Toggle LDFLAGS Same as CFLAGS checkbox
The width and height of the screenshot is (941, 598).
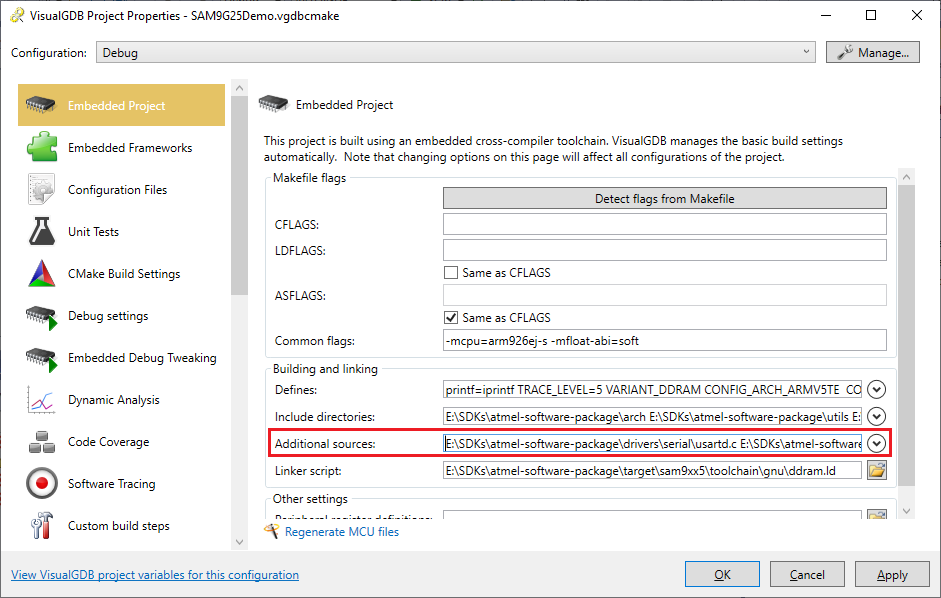(451, 273)
